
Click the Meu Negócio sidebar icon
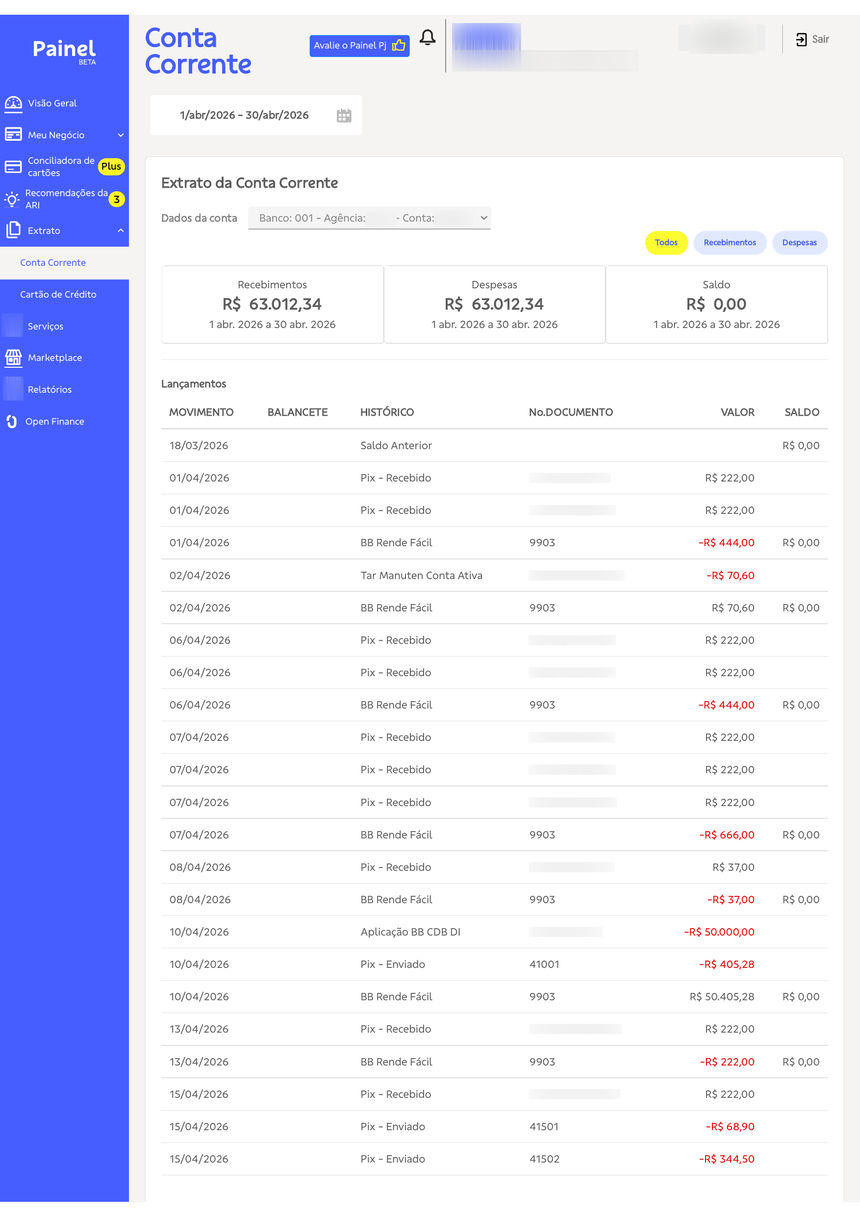point(13,135)
